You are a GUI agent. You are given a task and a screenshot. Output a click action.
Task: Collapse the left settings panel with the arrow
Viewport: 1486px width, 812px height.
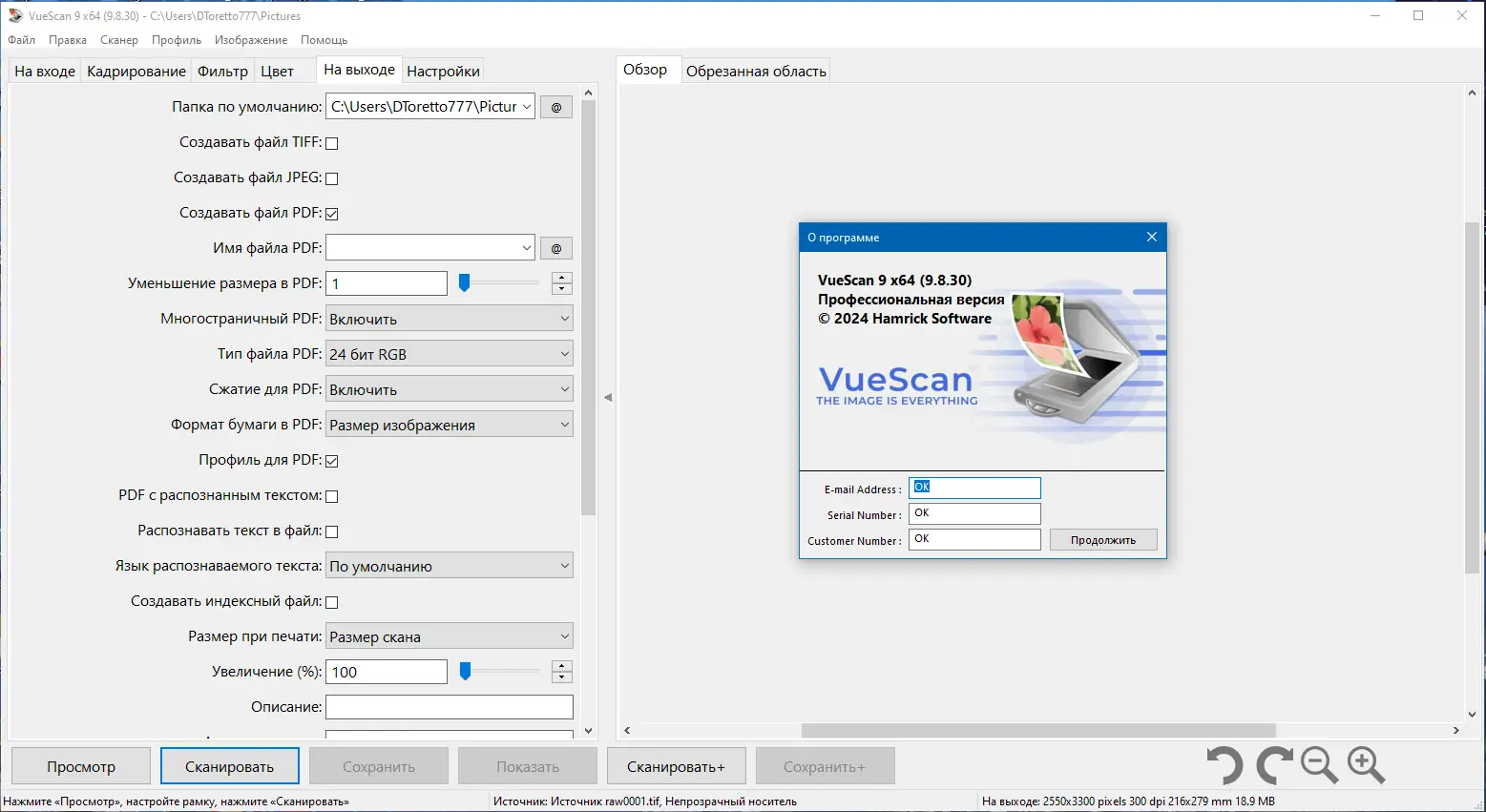click(608, 396)
